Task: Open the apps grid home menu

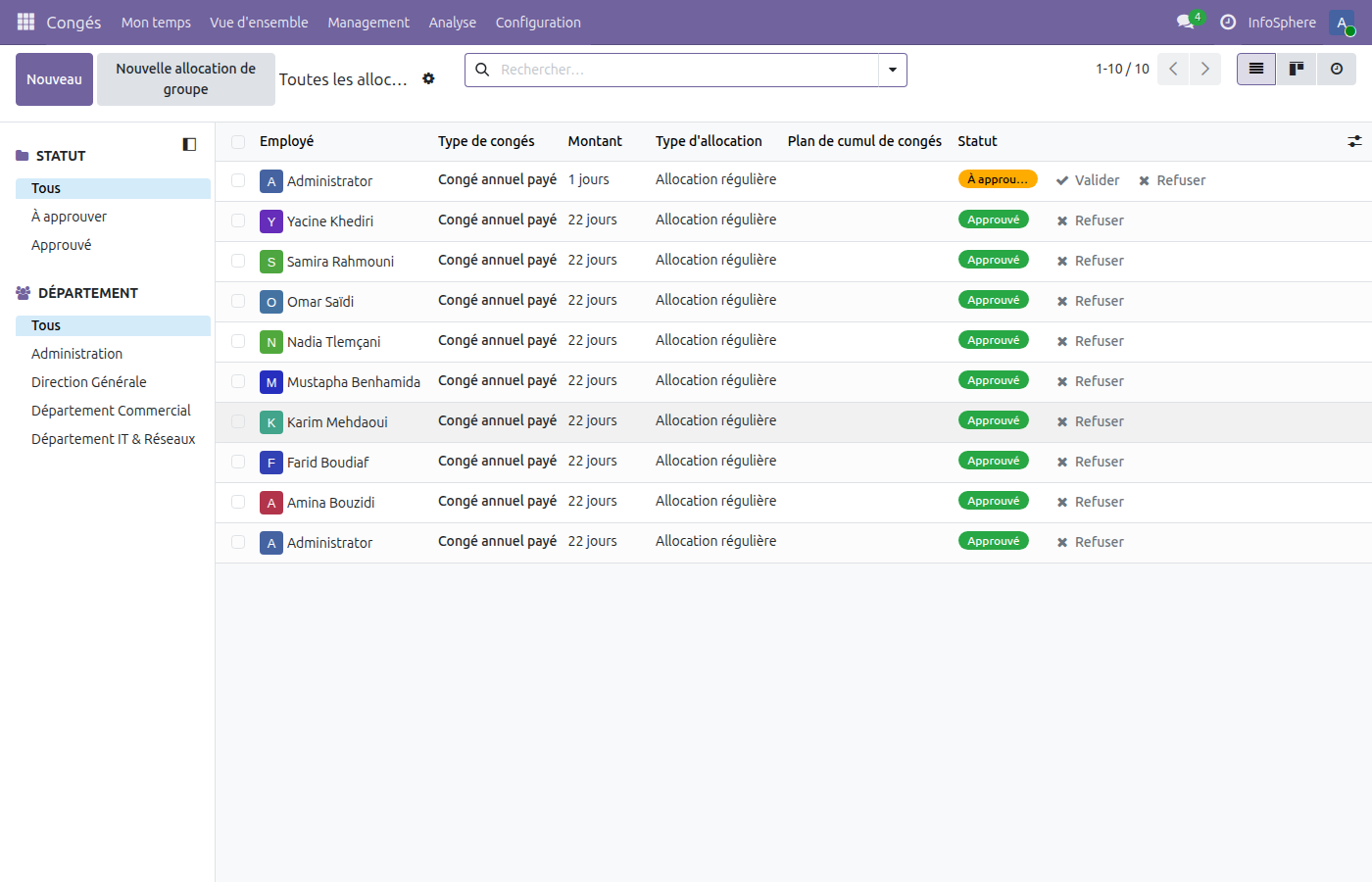Action: pyautogui.click(x=25, y=22)
